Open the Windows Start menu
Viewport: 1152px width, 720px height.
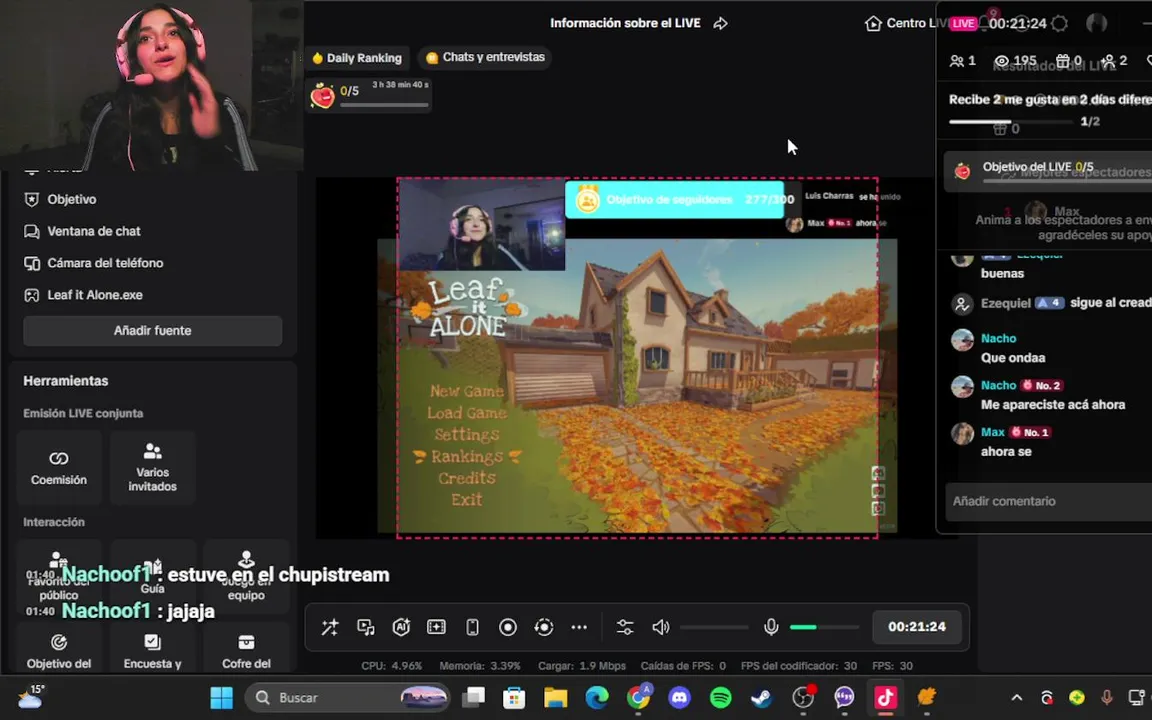point(221,697)
